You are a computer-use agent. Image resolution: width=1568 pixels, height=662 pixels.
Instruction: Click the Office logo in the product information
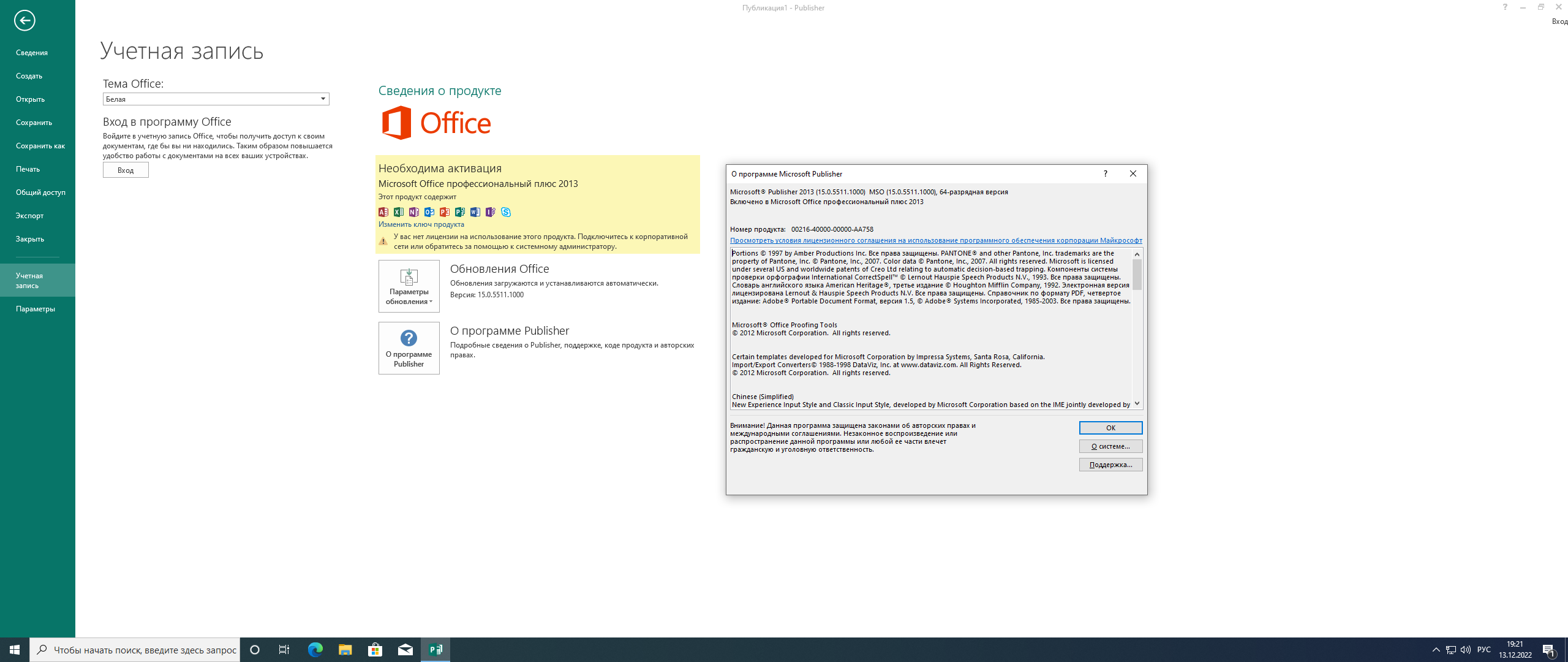[436, 123]
